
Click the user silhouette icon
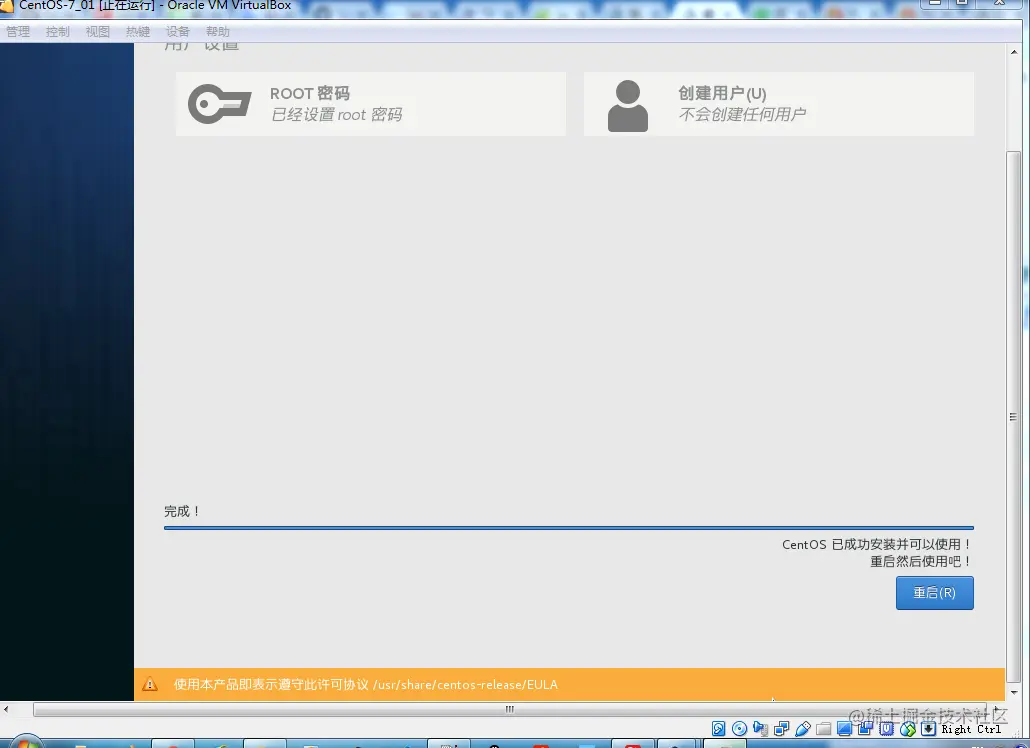(627, 106)
